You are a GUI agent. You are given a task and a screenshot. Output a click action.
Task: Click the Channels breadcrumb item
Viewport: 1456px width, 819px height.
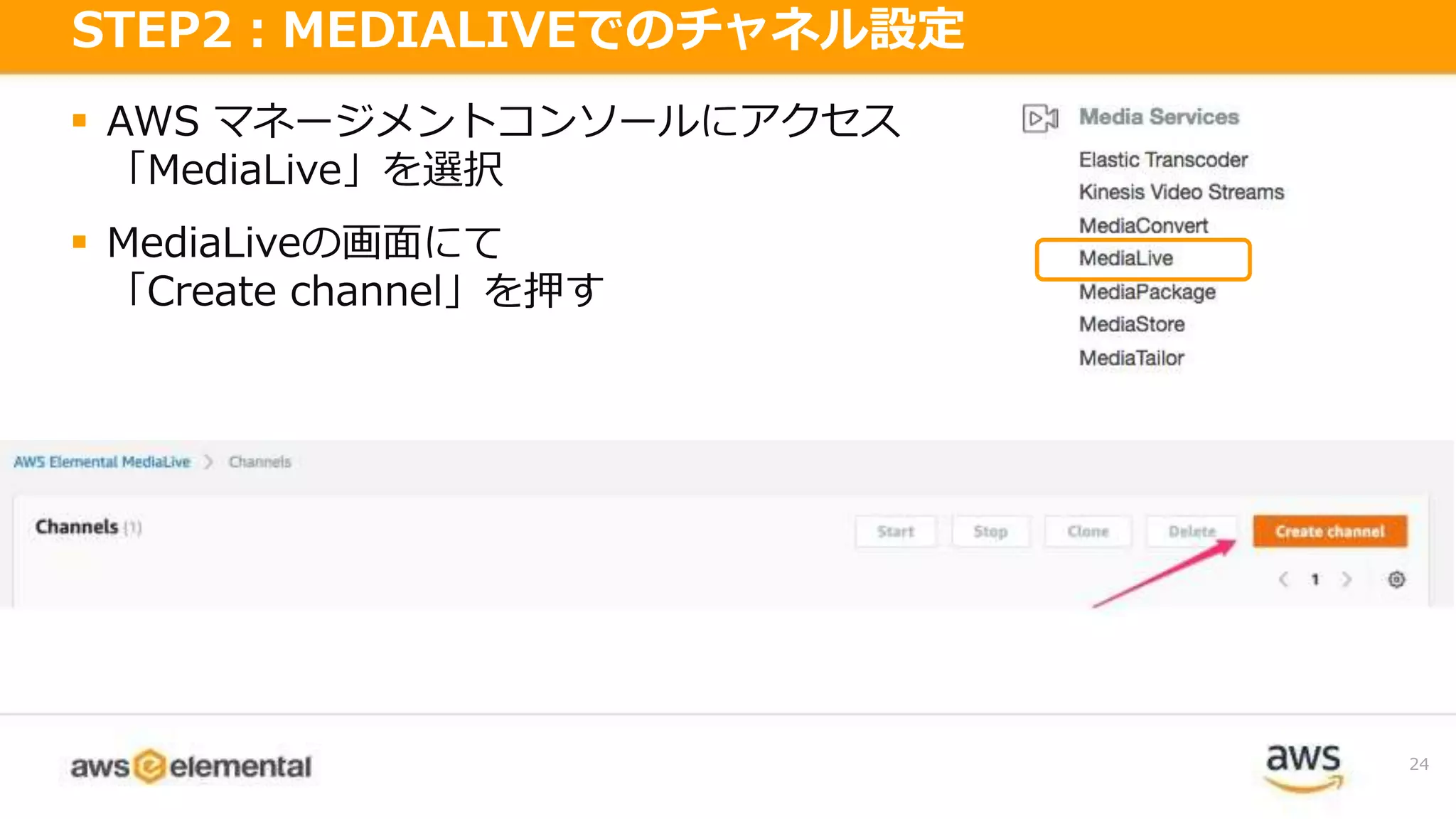pyautogui.click(x=260, y=462)
